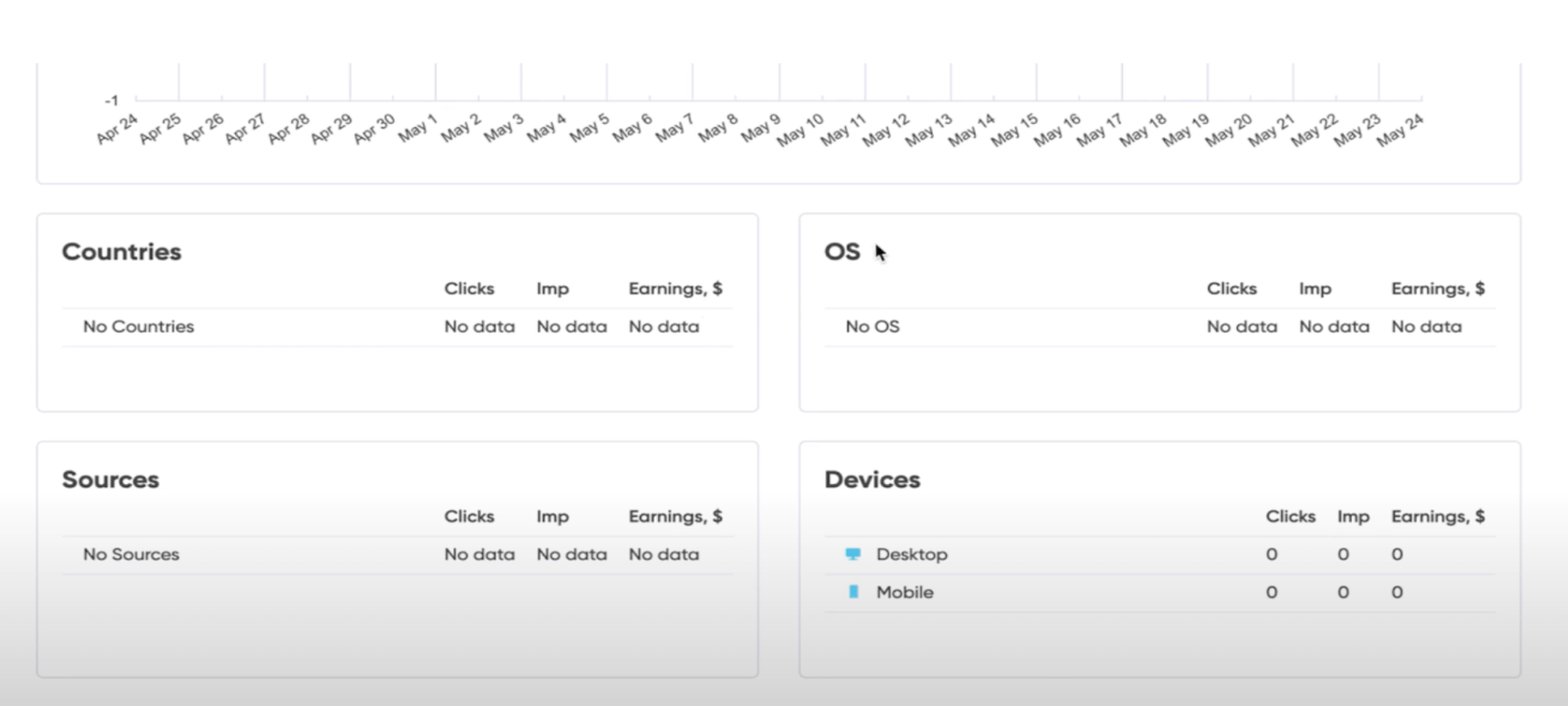Click the Imp header in Sources panel
The image size is (1568, 706).
[x=552, y=516]
